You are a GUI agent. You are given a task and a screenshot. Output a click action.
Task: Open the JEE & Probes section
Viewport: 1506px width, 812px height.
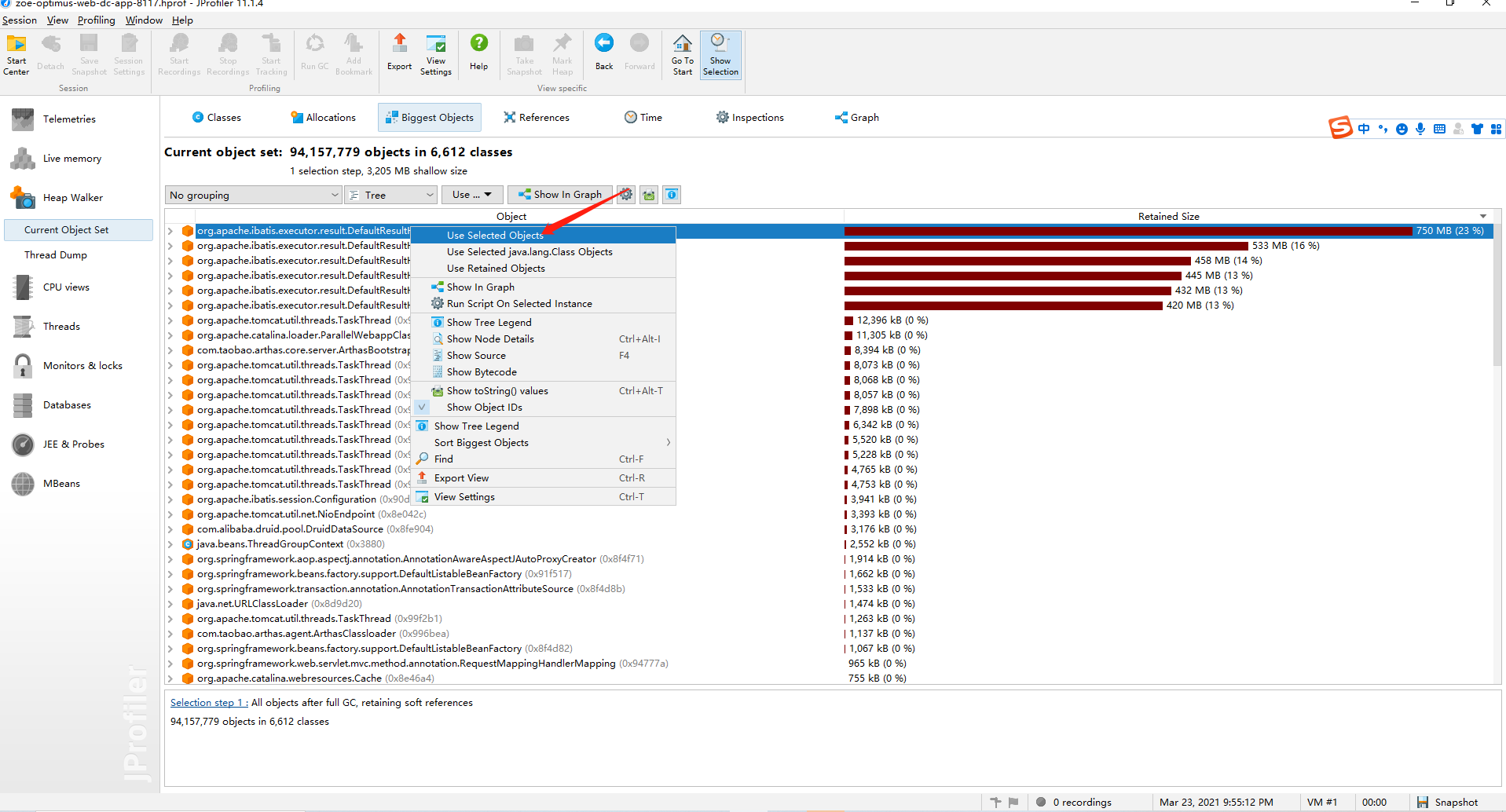point(74,444)
